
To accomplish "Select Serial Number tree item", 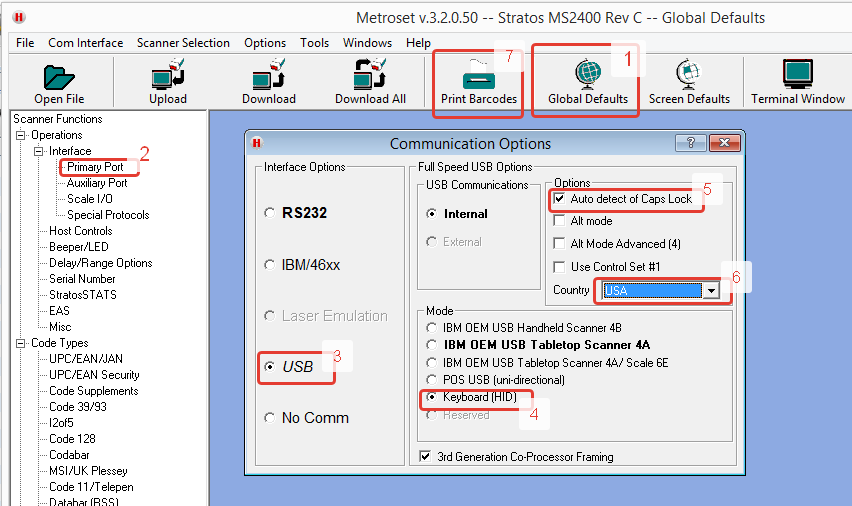I will coord(82,279).
